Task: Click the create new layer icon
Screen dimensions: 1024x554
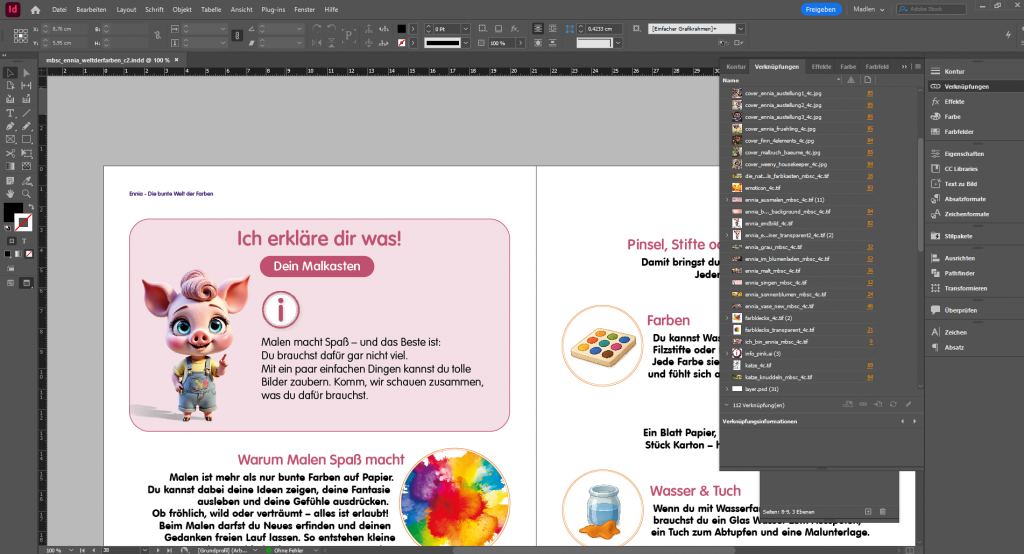Action: (868, 512)
